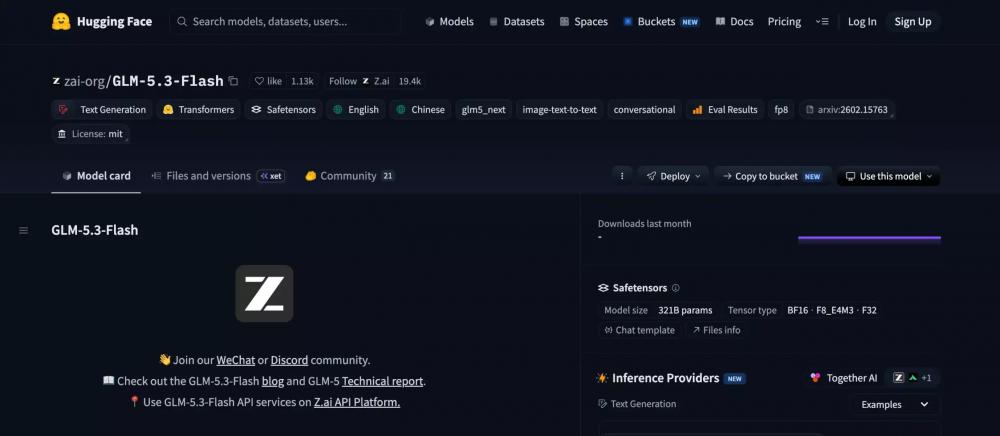The width and height of the screenshot is (1000, 436).
Task: Select the Together AI inference provider
Action: pos(844,378)
